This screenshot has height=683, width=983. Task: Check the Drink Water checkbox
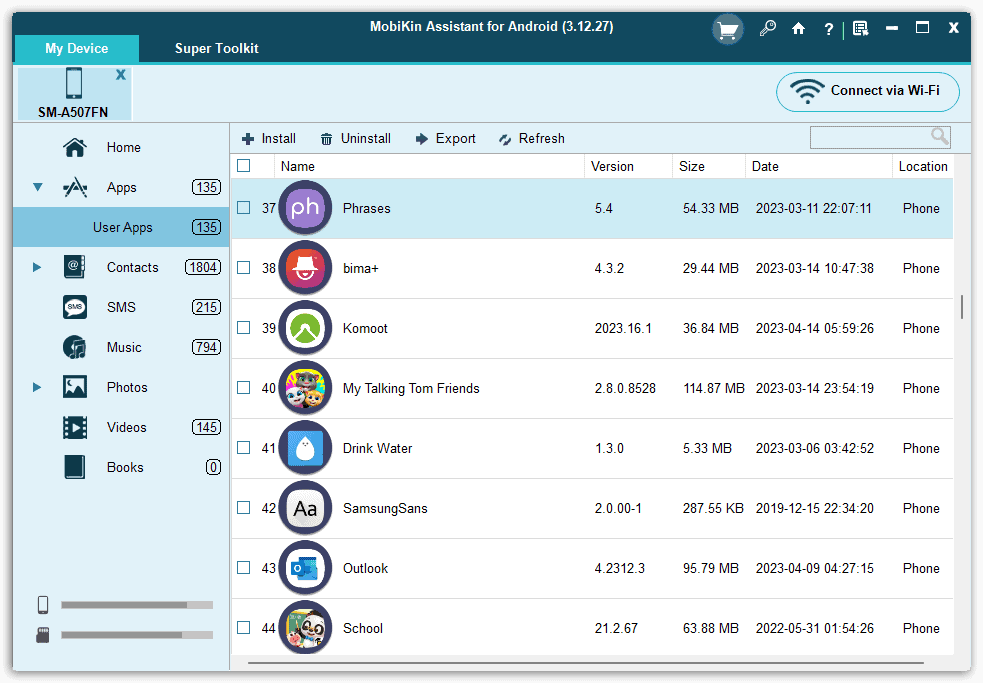[x=244, y=448]
